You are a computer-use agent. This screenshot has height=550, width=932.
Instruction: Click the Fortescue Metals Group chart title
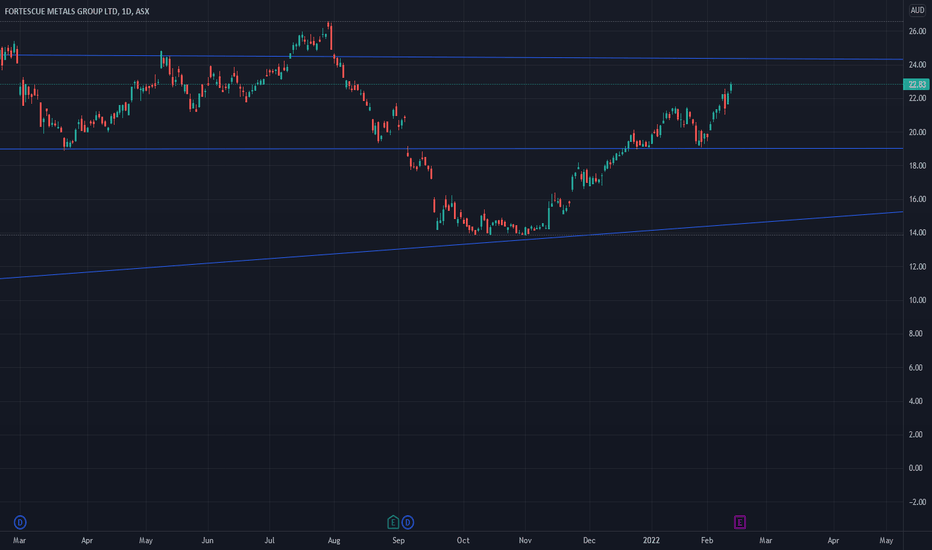(x=77, y=11)
